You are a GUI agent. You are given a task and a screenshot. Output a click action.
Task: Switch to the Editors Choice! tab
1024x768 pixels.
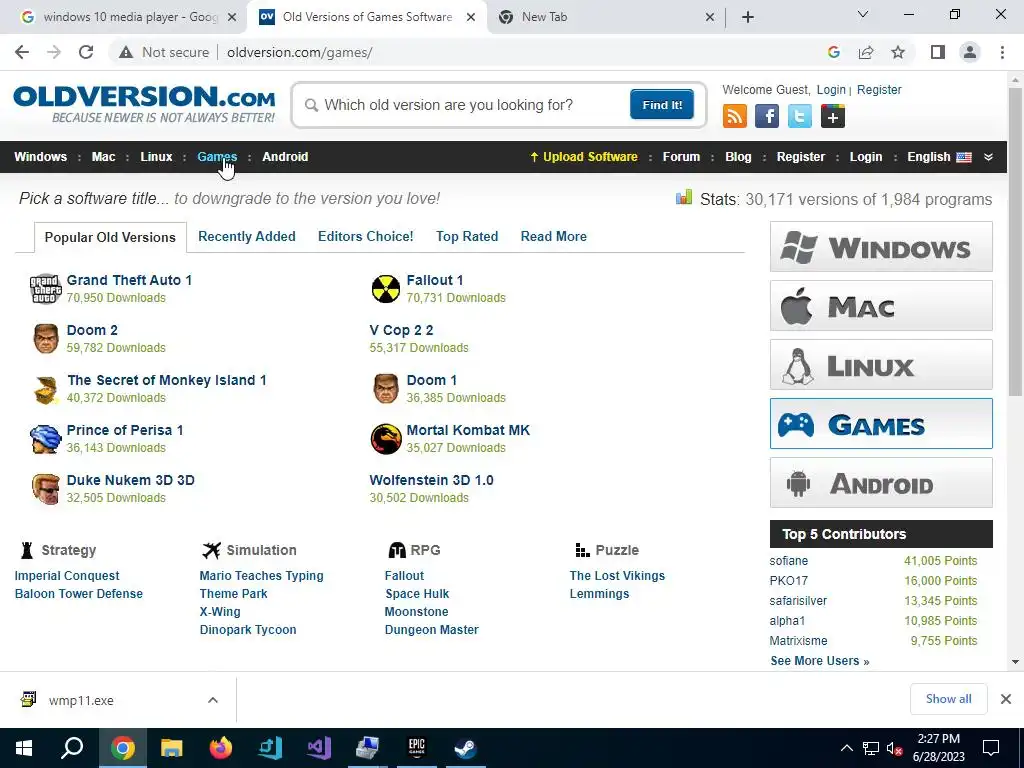tap(366, 236)
